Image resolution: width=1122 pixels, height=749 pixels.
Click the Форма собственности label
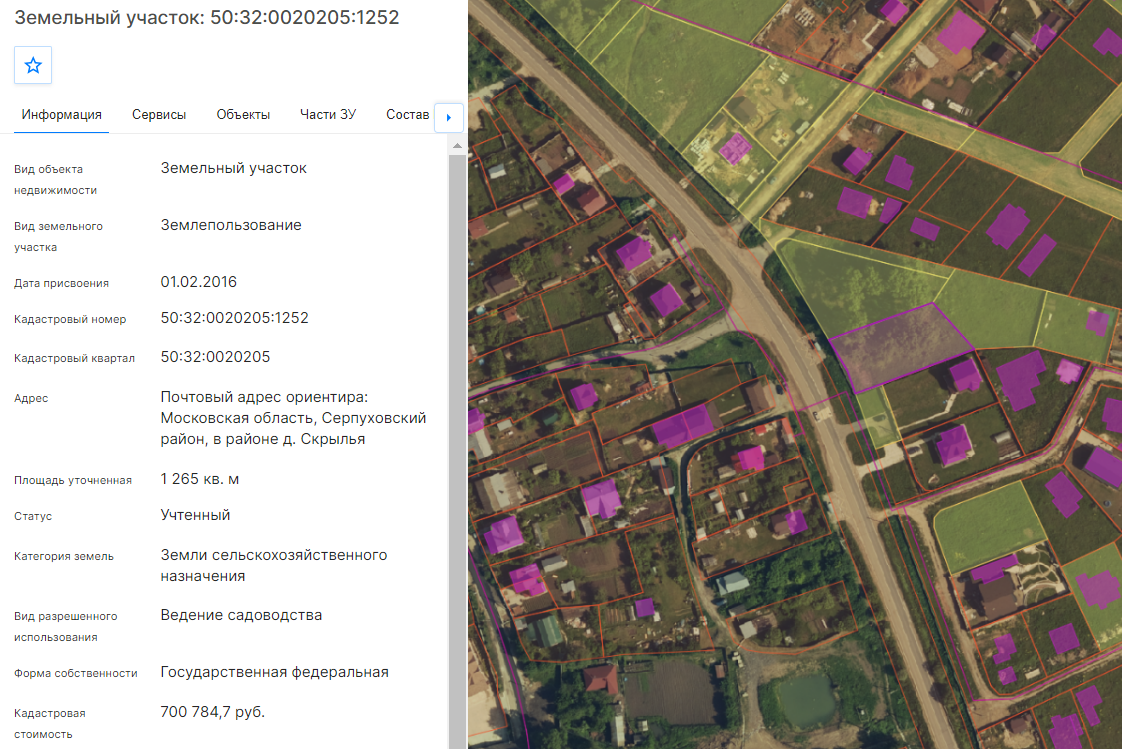(76, 673)
